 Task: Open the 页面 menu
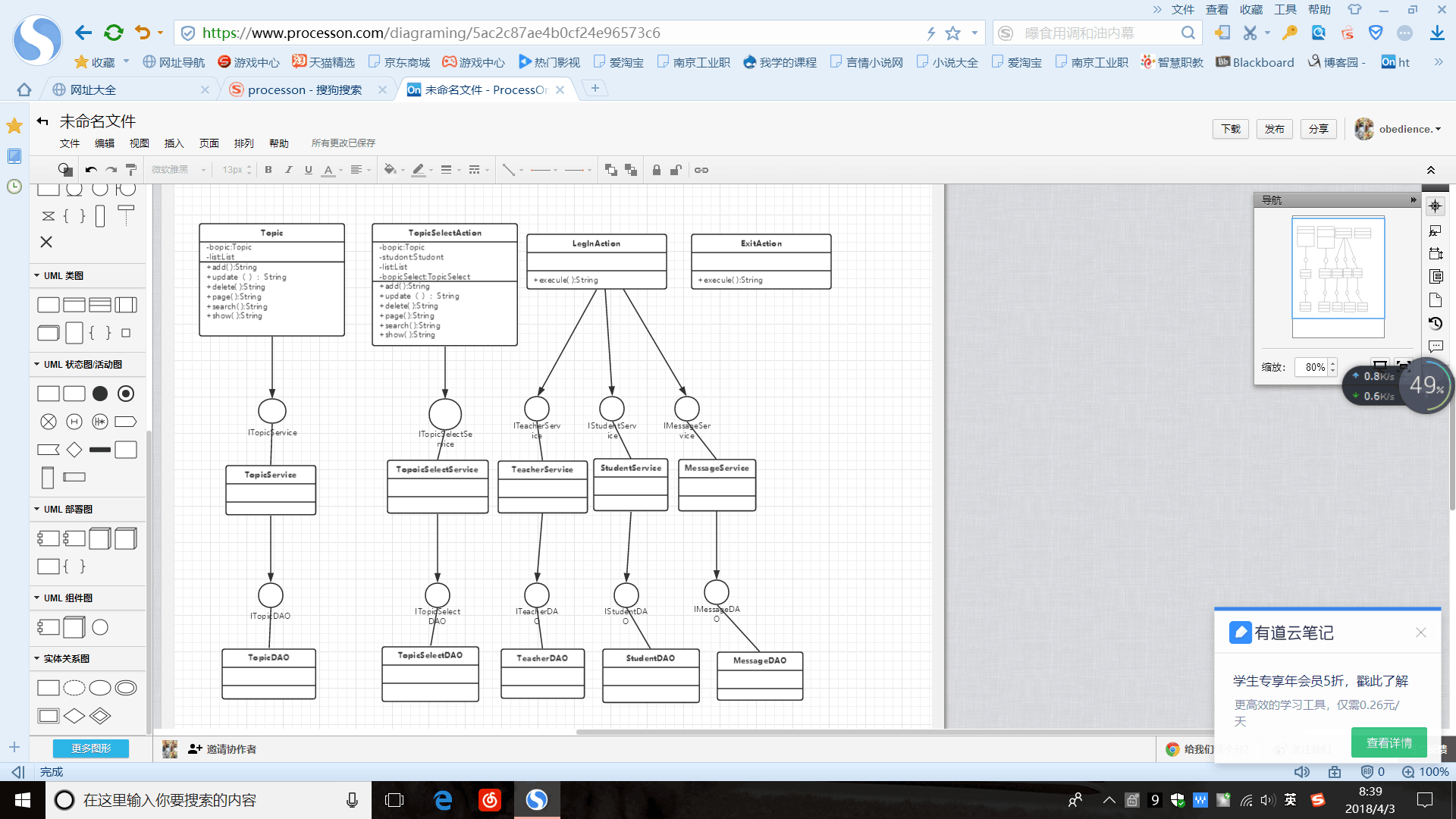point(209,143)
